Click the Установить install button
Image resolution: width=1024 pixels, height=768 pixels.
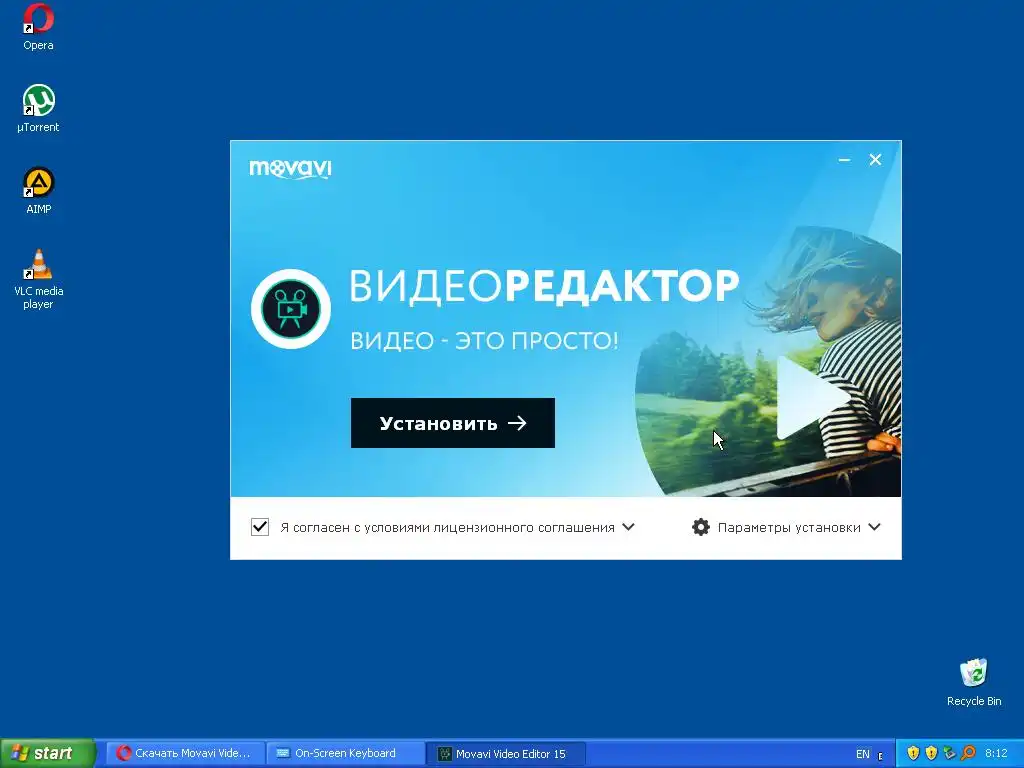coord(453,423)
